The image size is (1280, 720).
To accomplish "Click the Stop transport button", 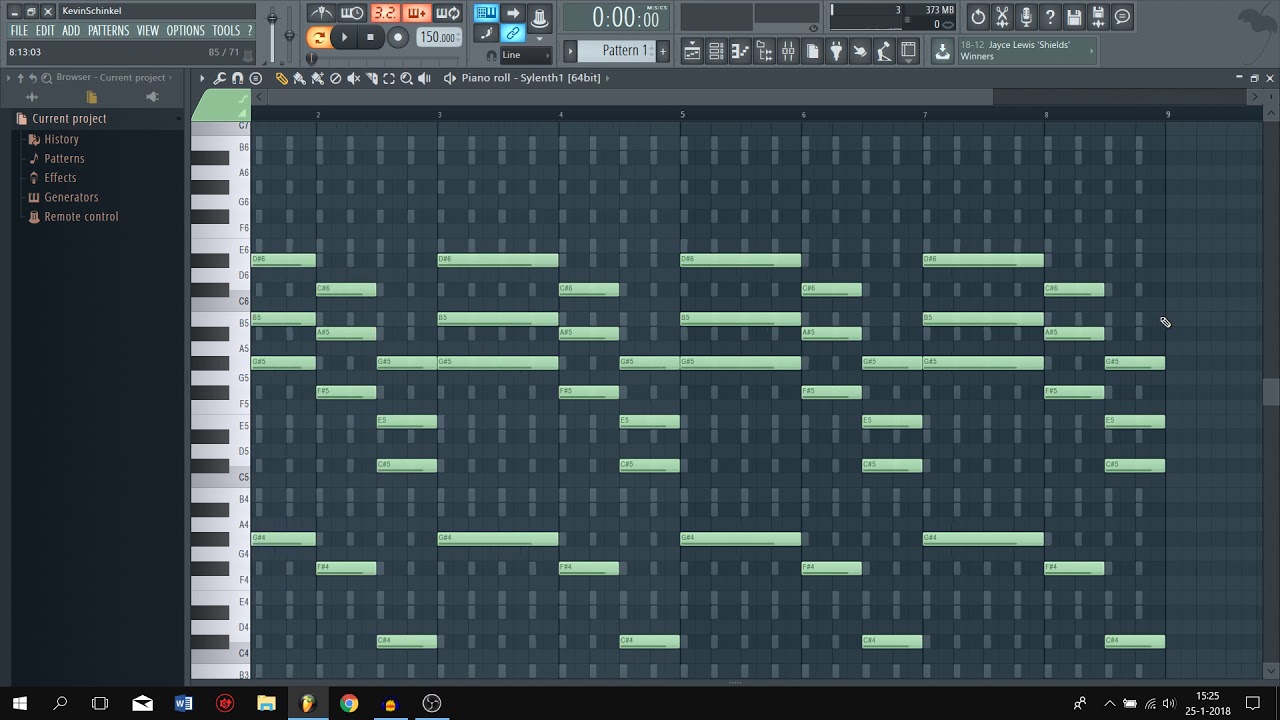I will (370, 38).
